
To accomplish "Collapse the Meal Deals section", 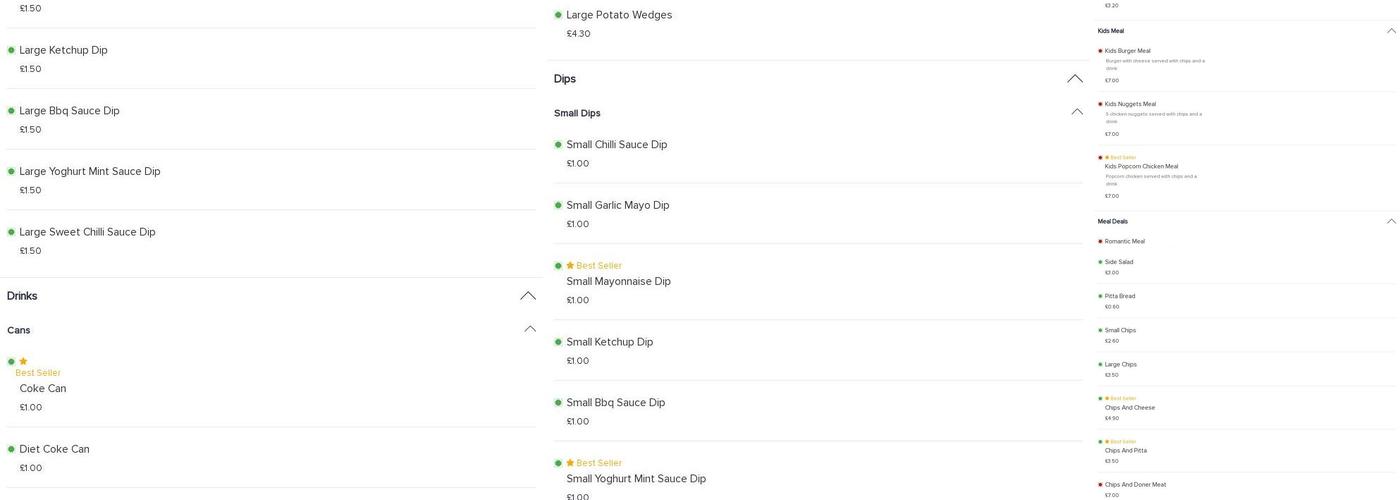I will click(1391, 221).
